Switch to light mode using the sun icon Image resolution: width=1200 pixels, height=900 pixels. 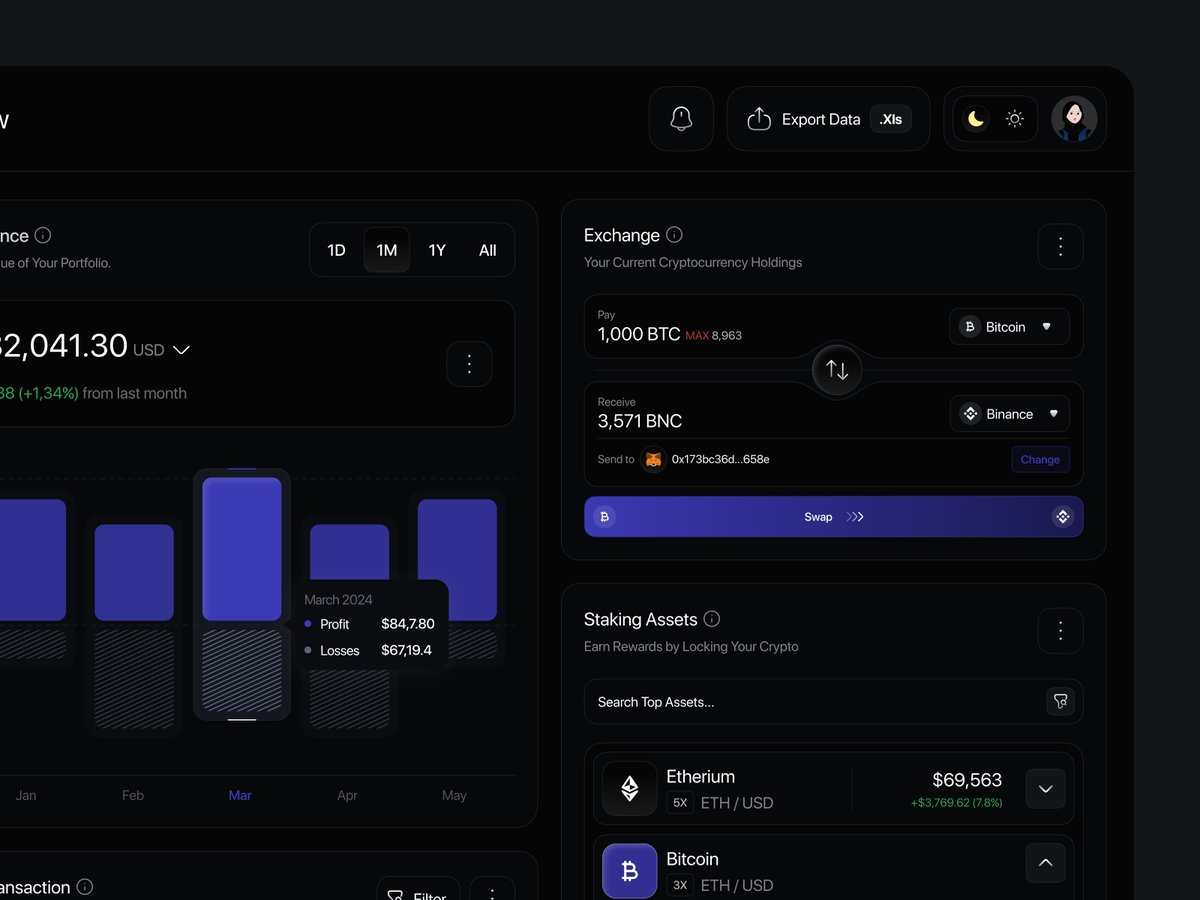click(x=1014, y=118)
